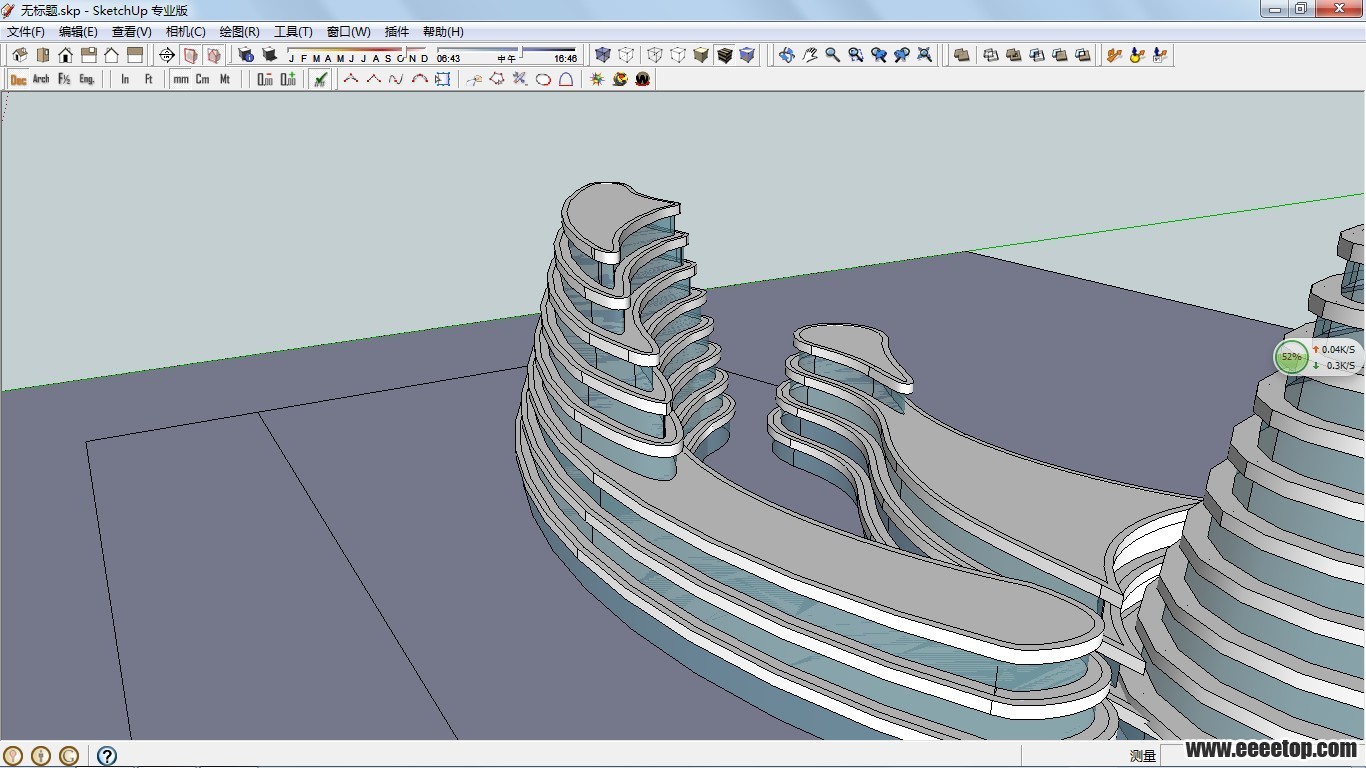The height and width of the screenshot is (768, 1366).
Task: Enable back edges style
Action: tap(626, 55)
